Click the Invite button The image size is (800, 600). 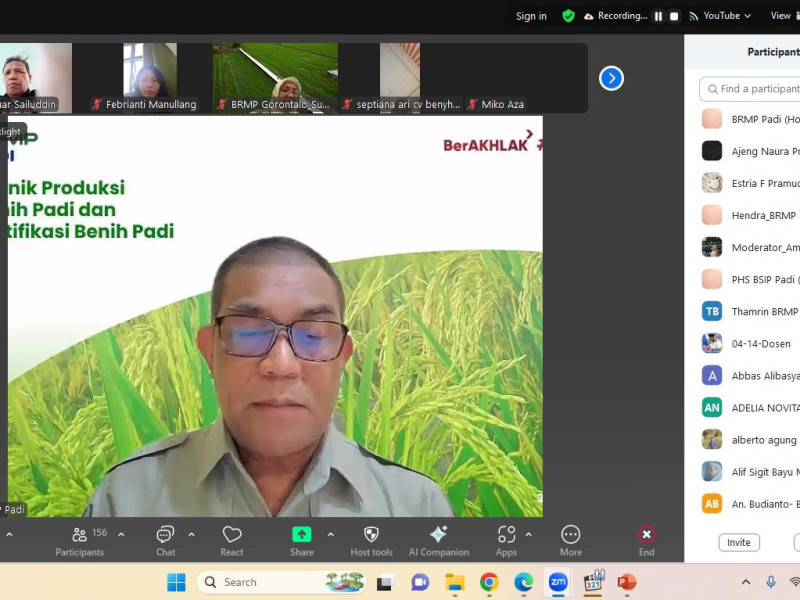click(739, 542)
